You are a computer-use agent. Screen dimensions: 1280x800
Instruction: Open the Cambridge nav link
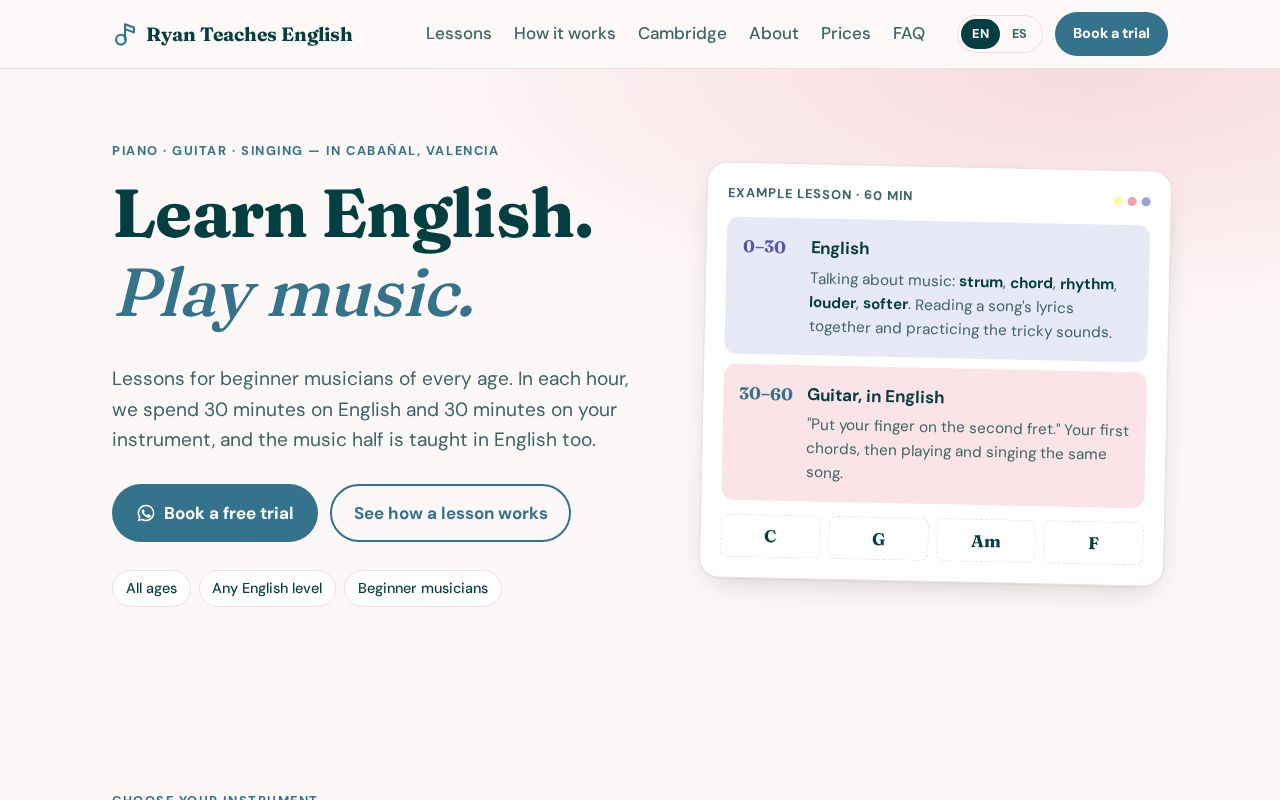click(682, 33)
